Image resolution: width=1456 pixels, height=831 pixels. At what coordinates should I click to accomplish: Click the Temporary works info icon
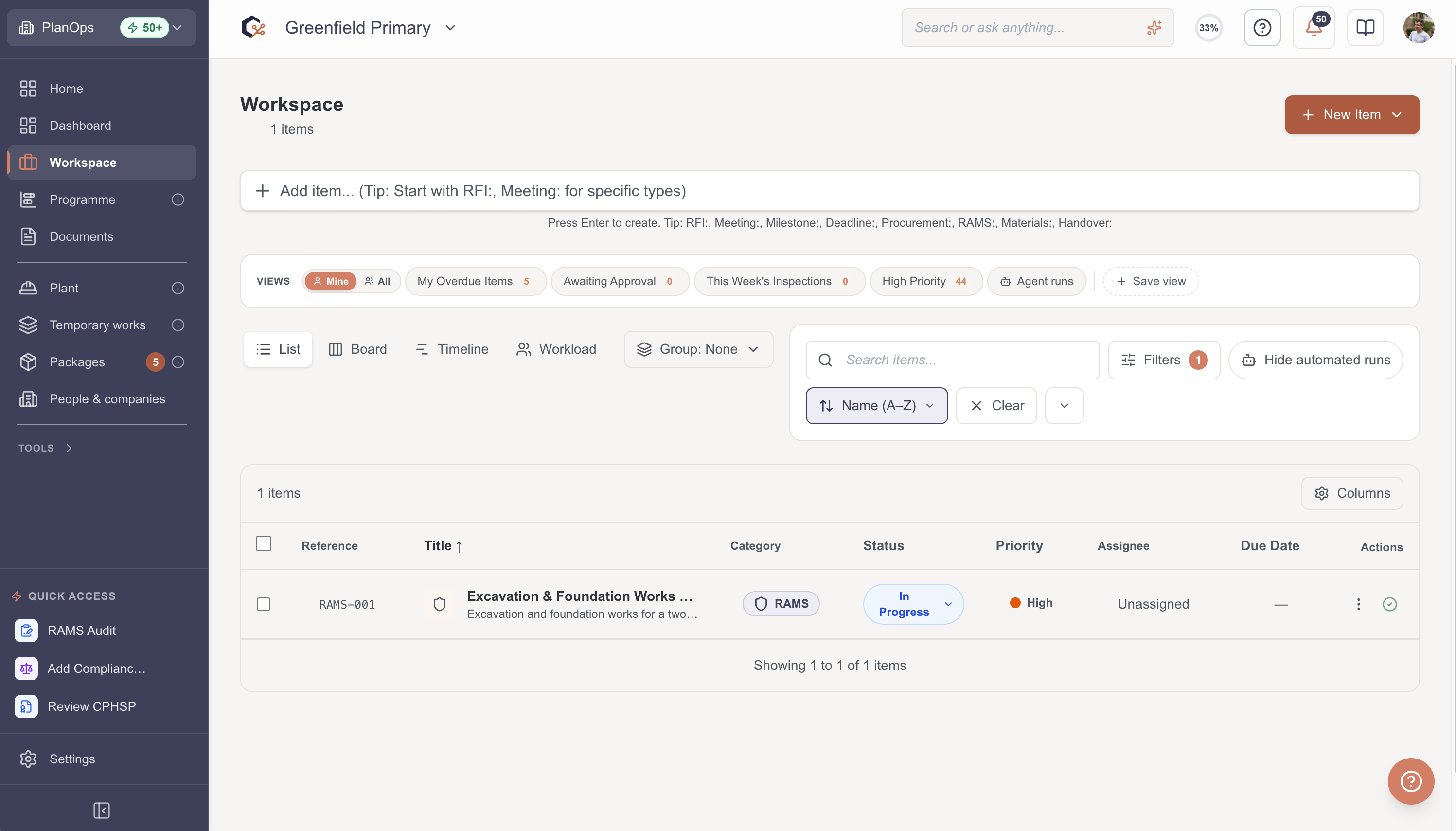click(178, 325)
